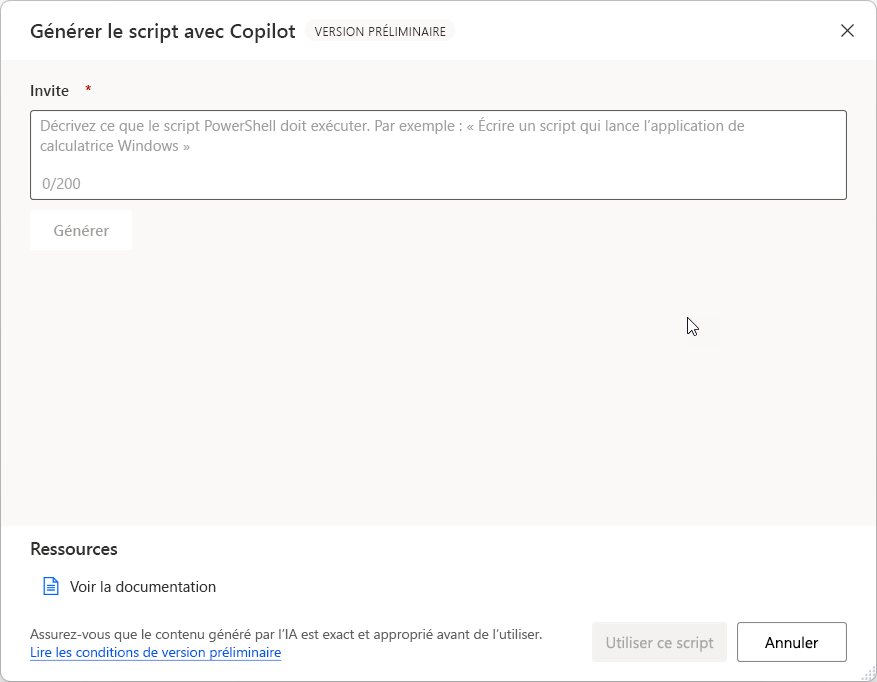Screen dimensions: 877x682
Task: Click the Utiliser ce script button
Action: (x=659, y=642)
